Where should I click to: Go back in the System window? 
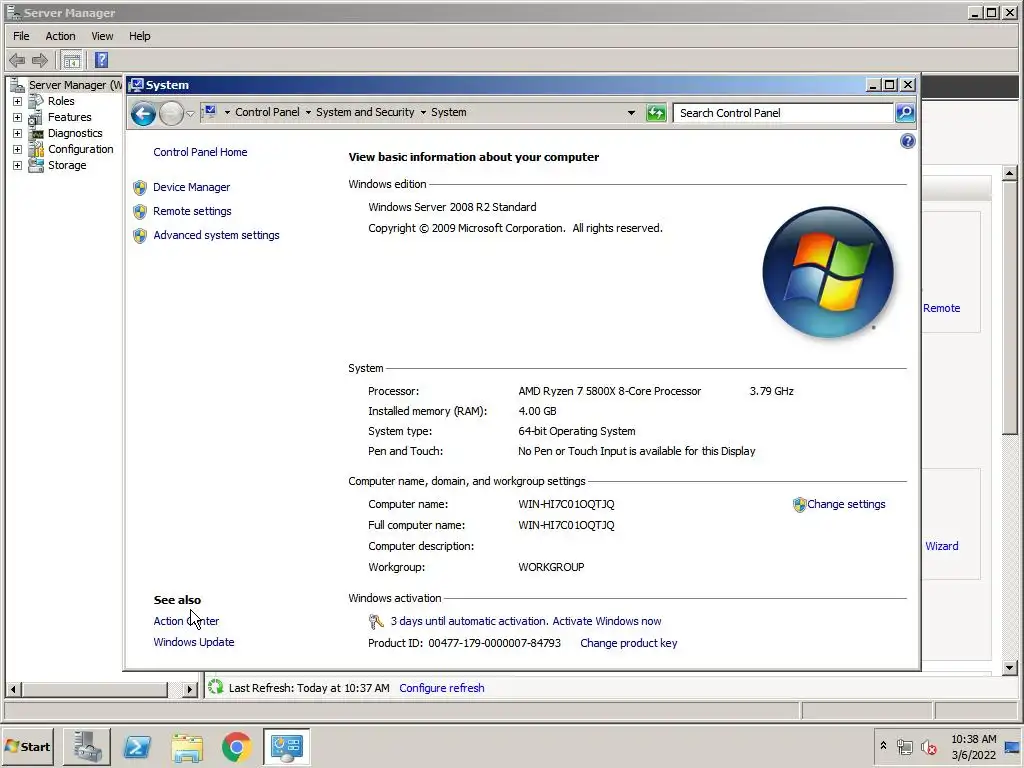(143, 114)
